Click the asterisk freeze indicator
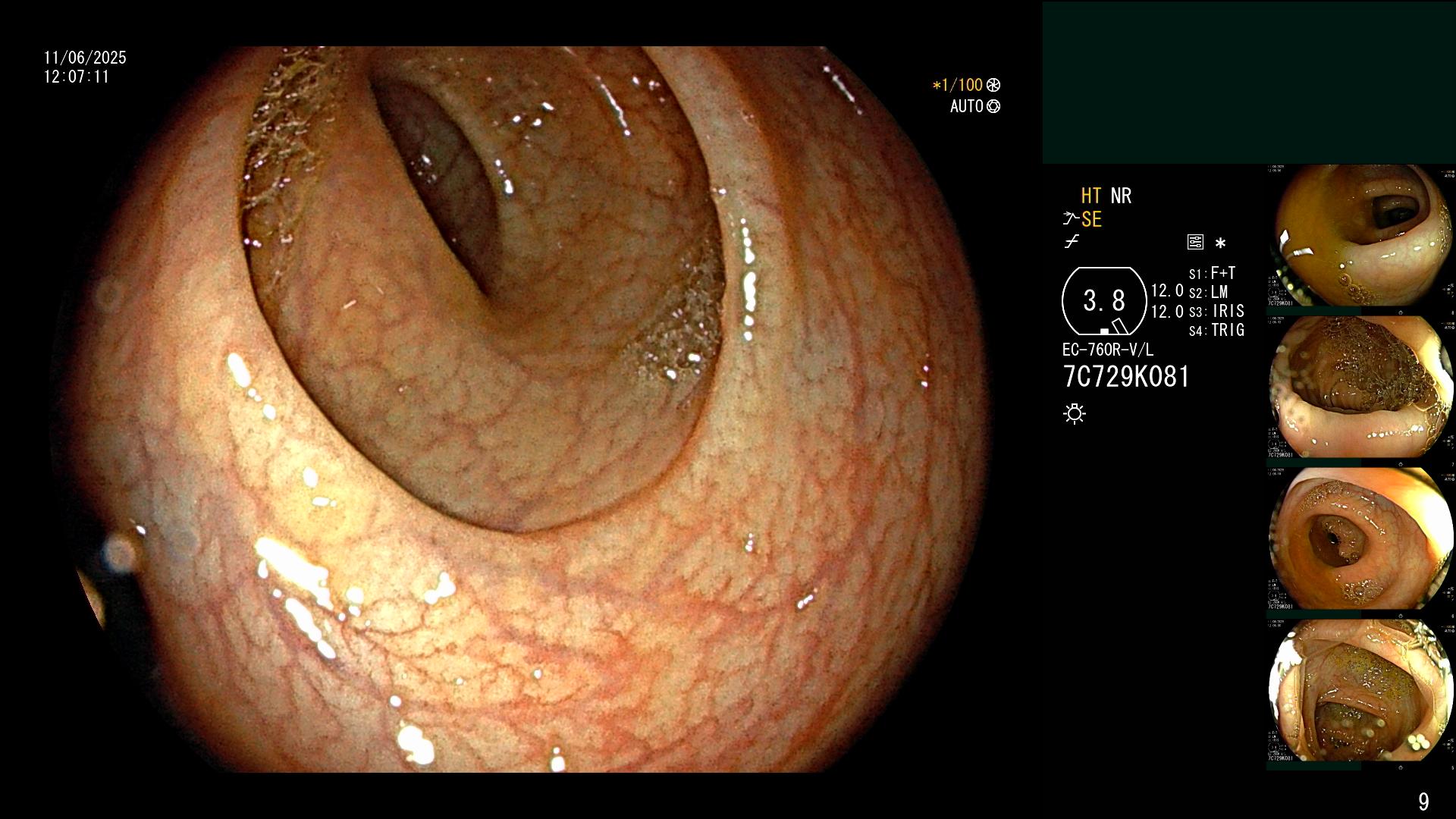 [x=1220, y=243]
